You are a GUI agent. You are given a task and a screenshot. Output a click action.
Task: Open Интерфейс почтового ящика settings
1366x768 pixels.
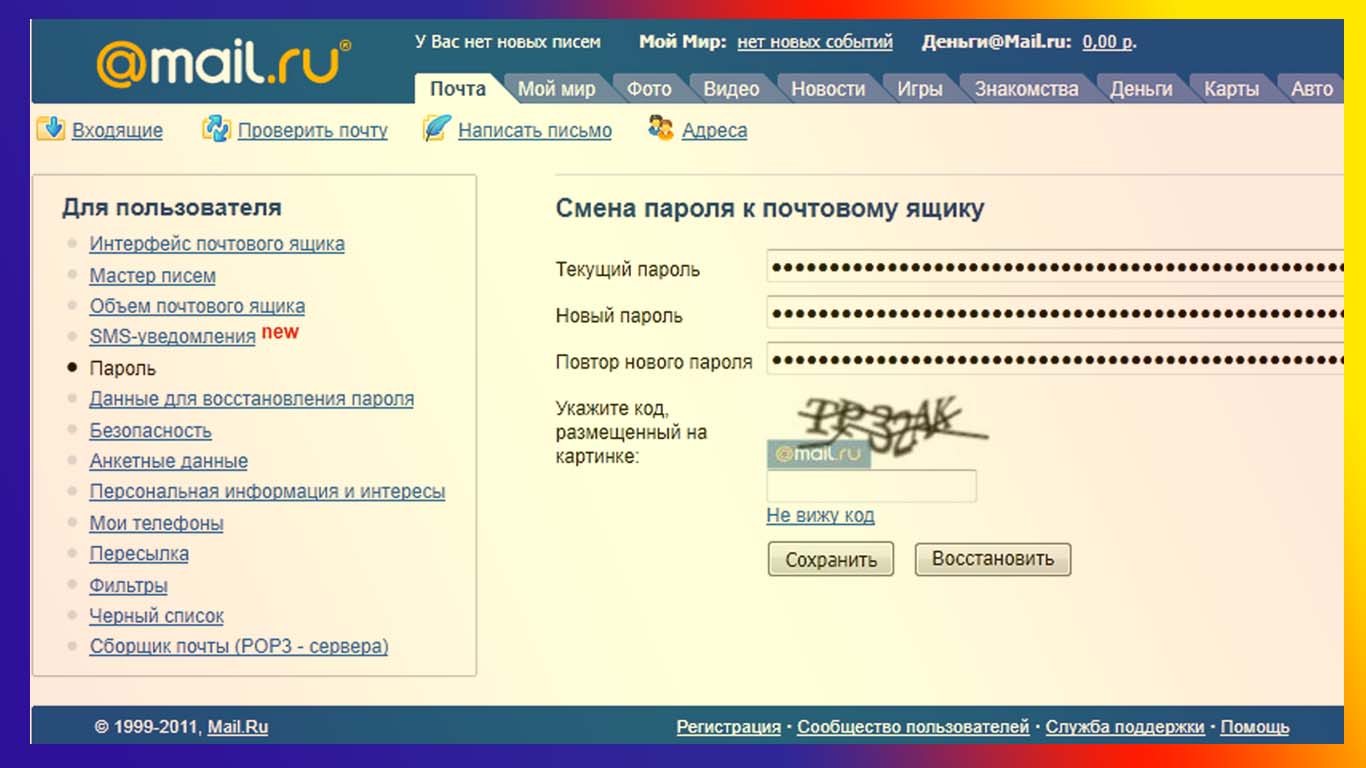click(x=217, y=244)
